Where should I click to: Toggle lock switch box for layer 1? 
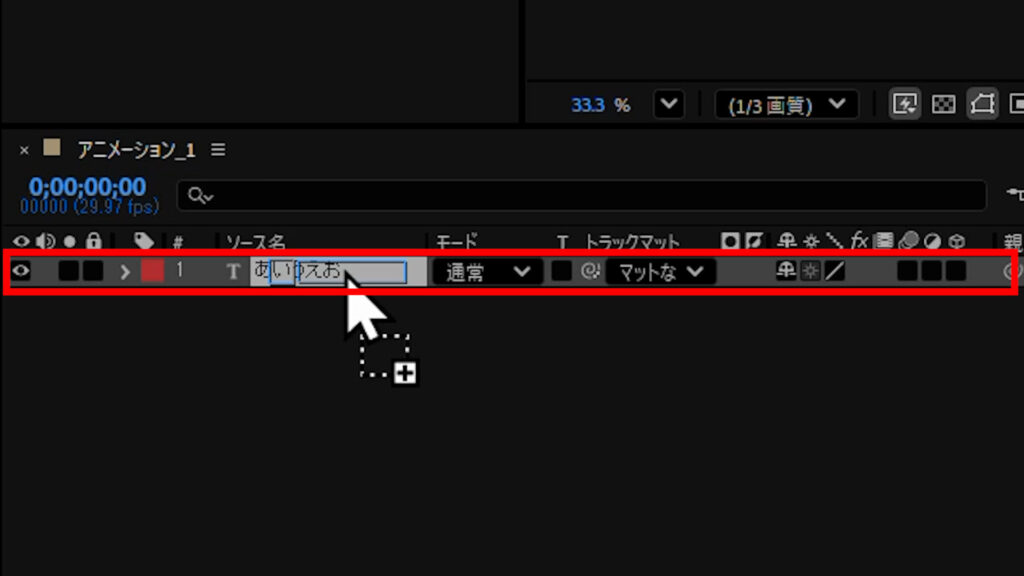coord(93,271)
